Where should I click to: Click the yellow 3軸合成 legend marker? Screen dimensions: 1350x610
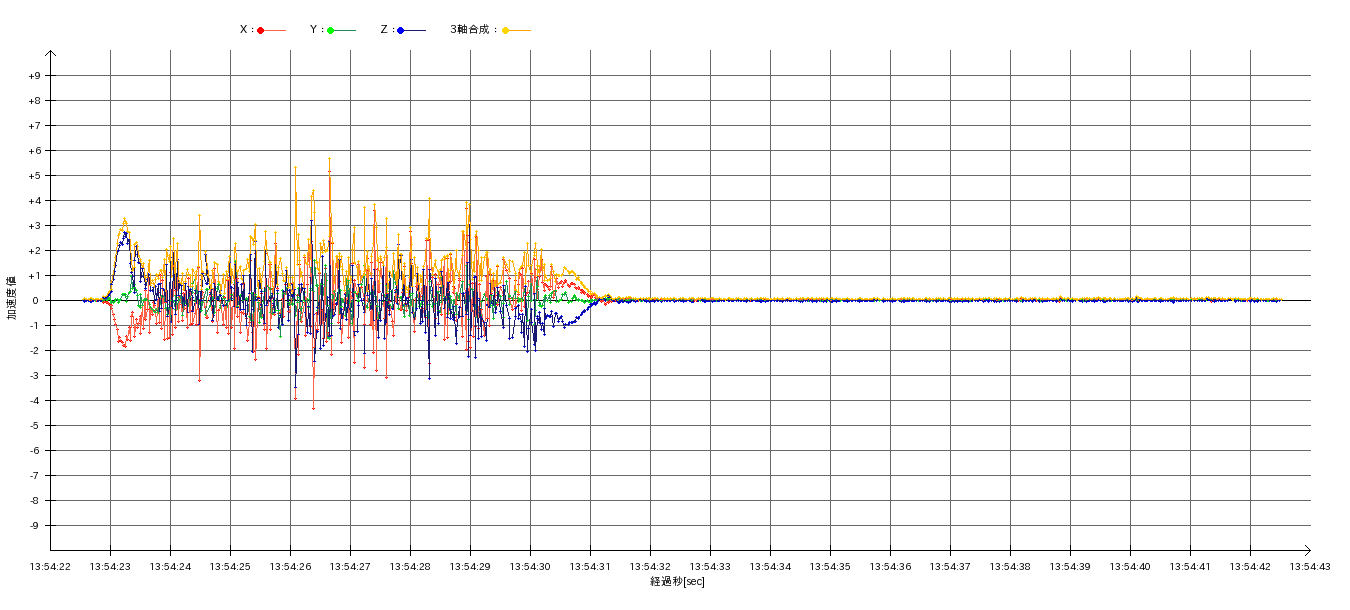point(506,30)
